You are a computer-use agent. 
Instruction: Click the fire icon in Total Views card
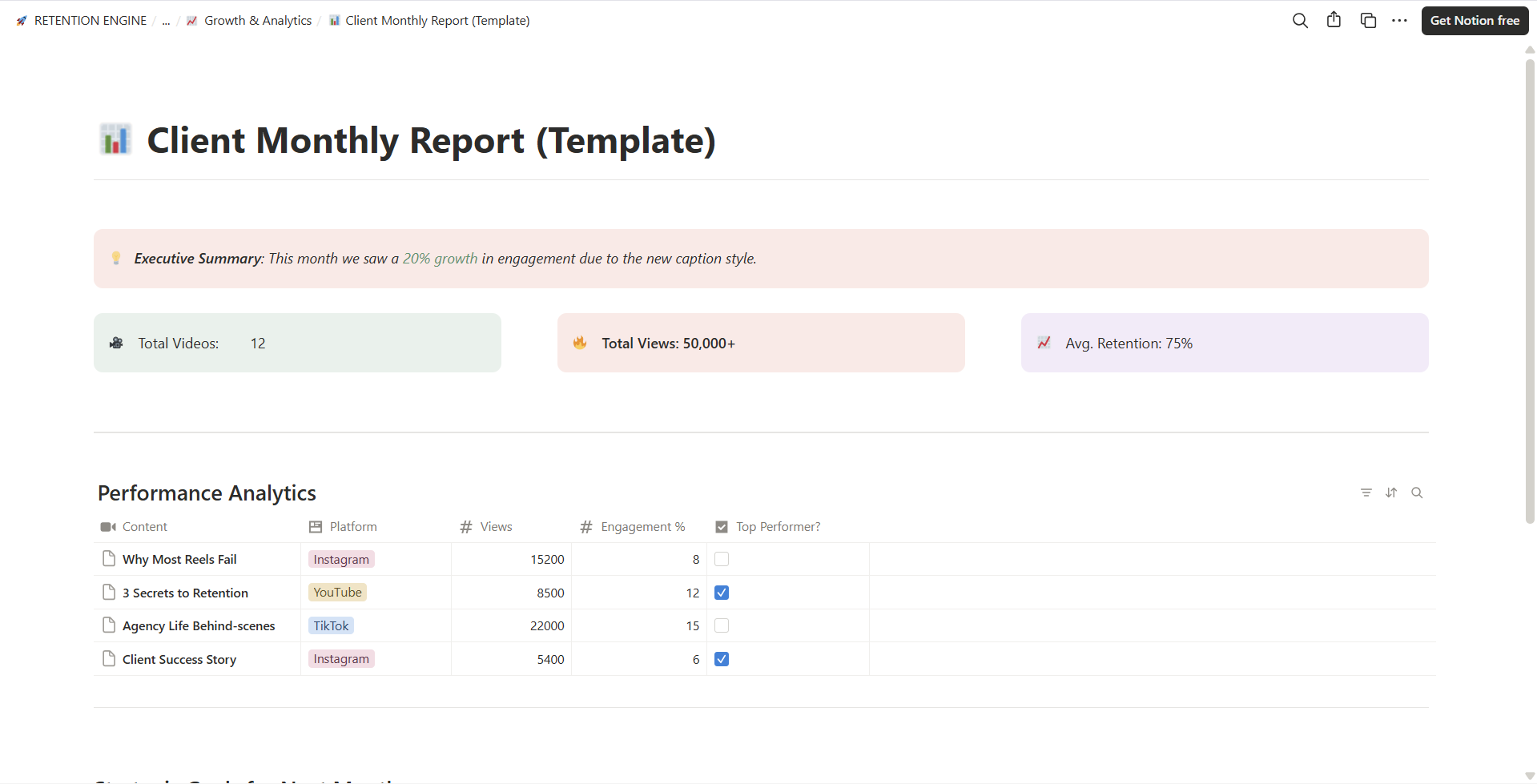click(x=580, y=343)
